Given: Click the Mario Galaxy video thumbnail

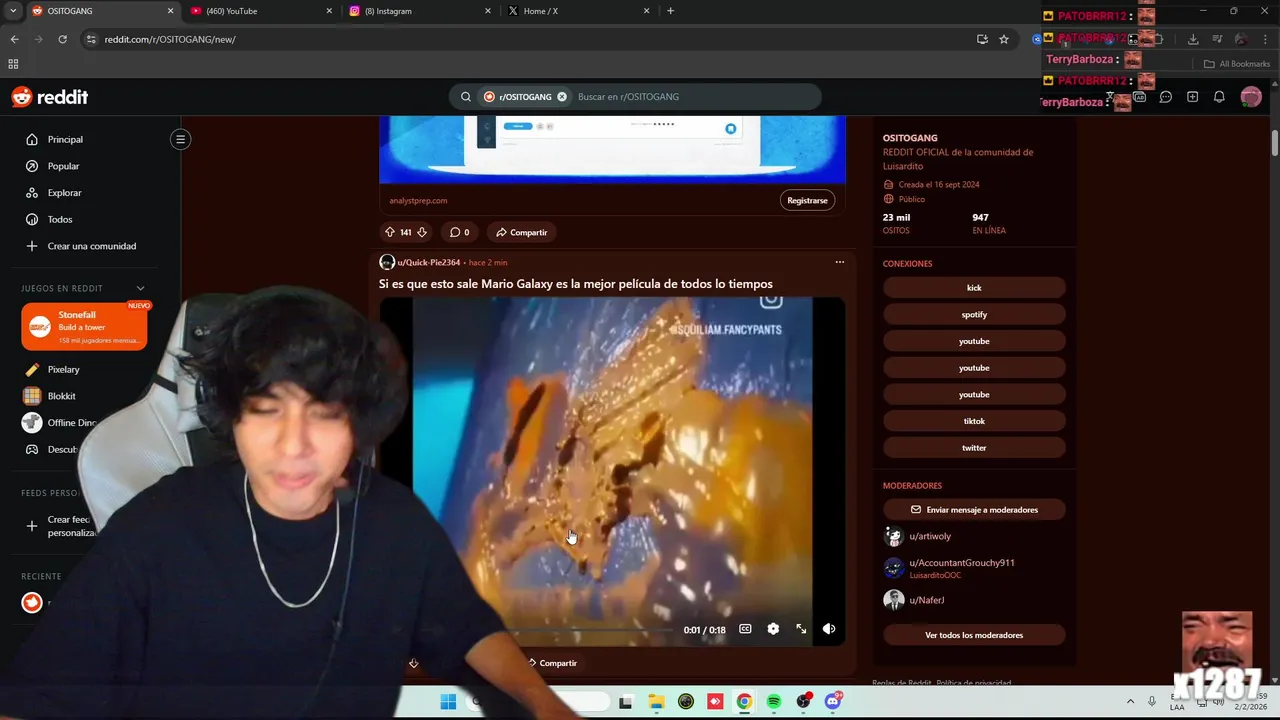Looking at the screenshot, I should pyautogui.click(x=612, y=470).
